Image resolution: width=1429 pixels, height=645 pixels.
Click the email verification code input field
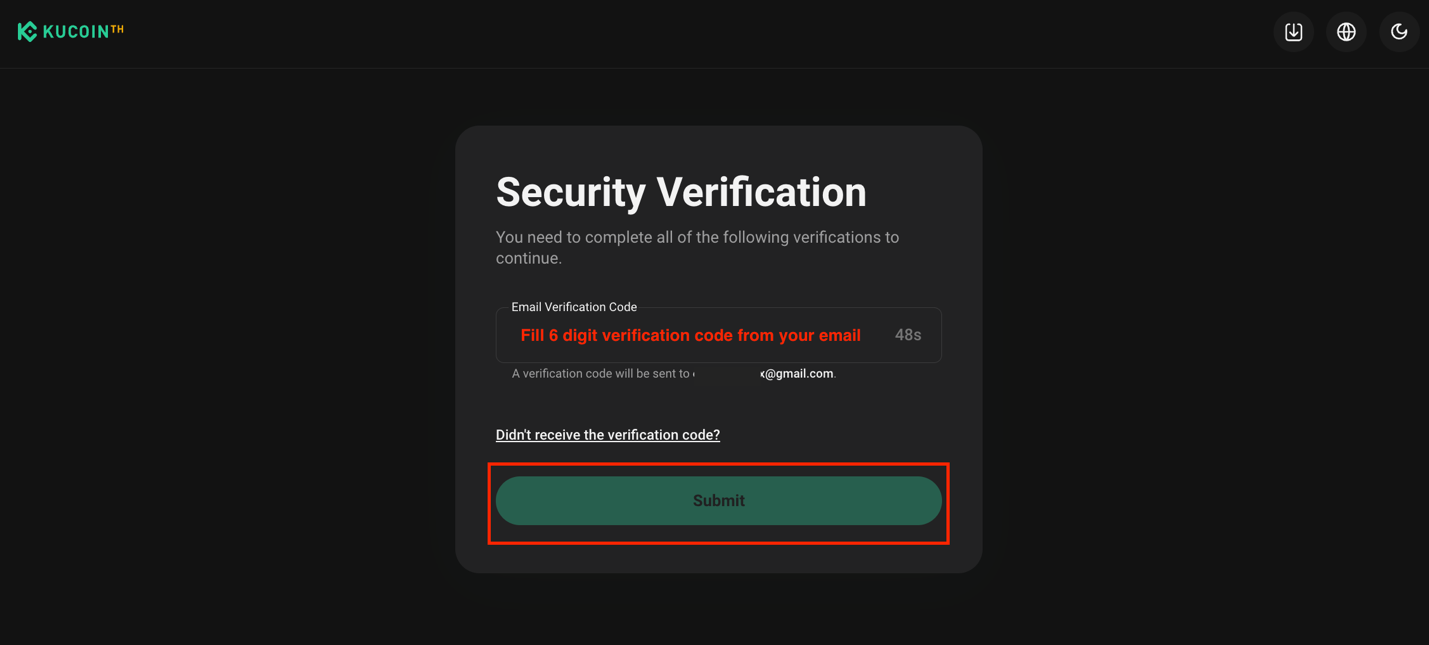[x=690, y=334]
